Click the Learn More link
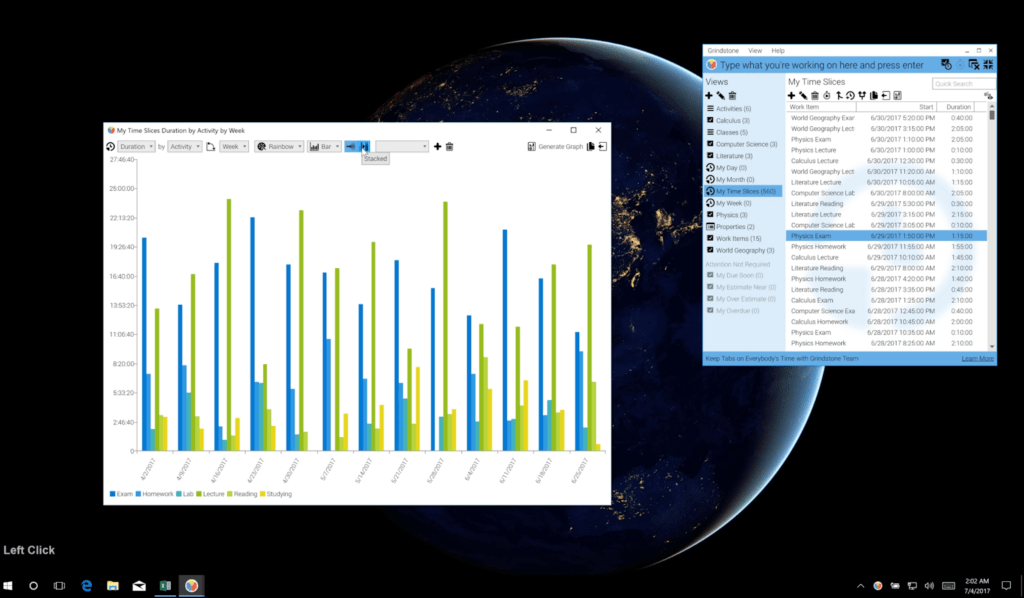This screenshot has width=1024, height=598. click(976, 357)
